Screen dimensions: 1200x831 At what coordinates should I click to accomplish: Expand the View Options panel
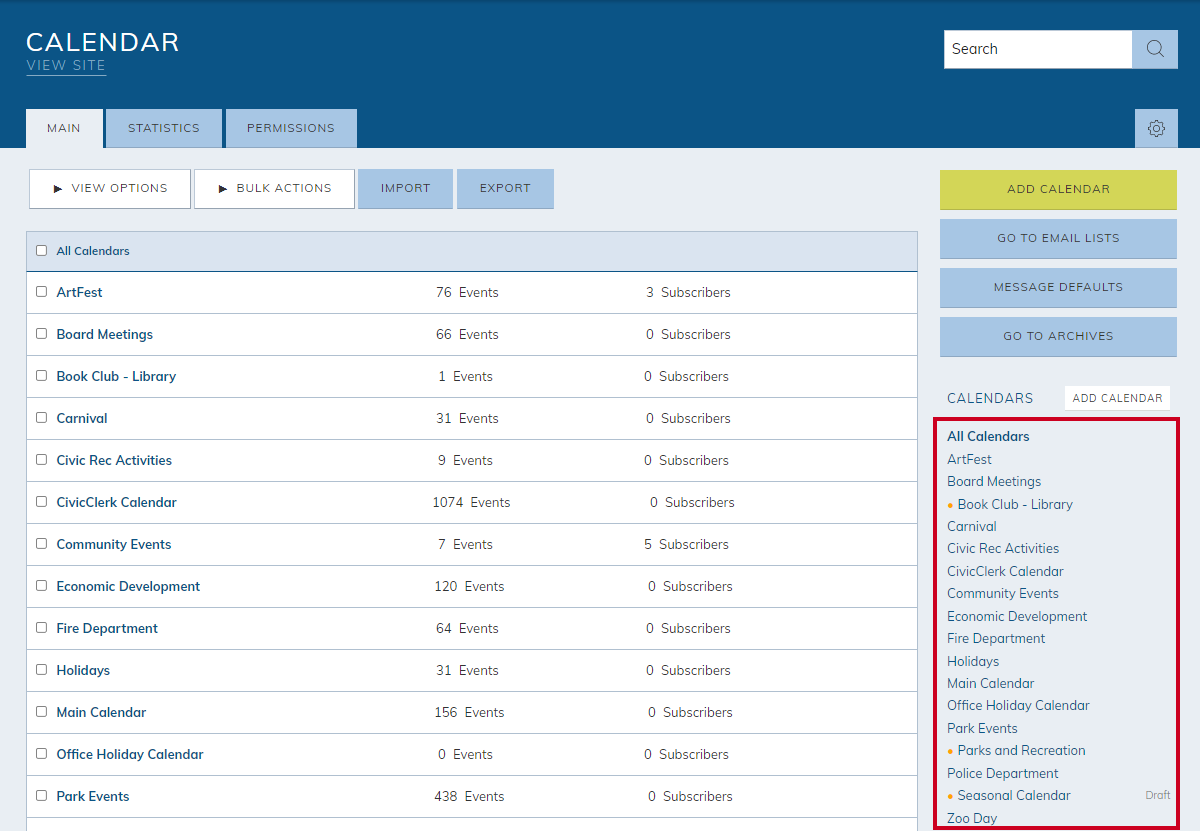pos(110,189)
